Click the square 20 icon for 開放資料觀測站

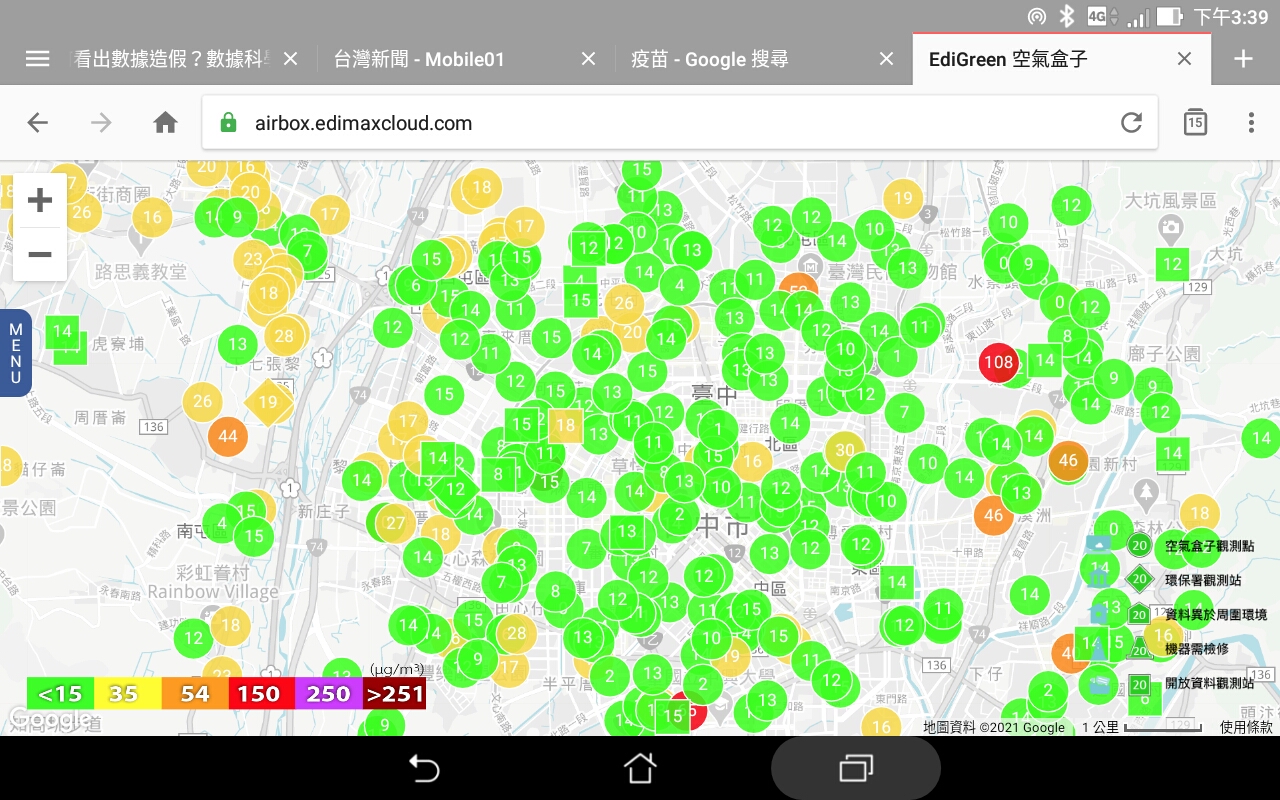1139,684
